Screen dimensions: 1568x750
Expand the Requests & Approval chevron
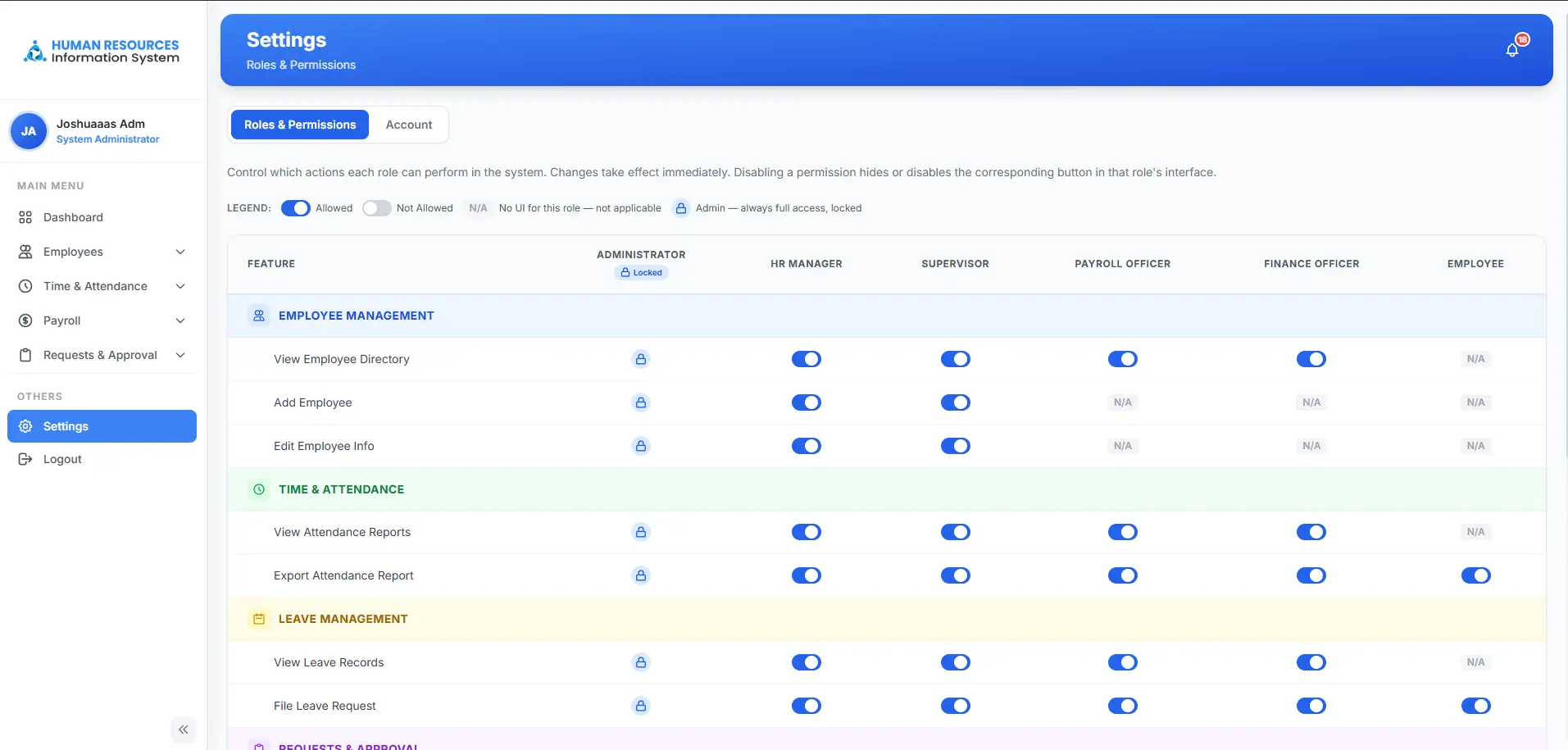pos(180,355)
